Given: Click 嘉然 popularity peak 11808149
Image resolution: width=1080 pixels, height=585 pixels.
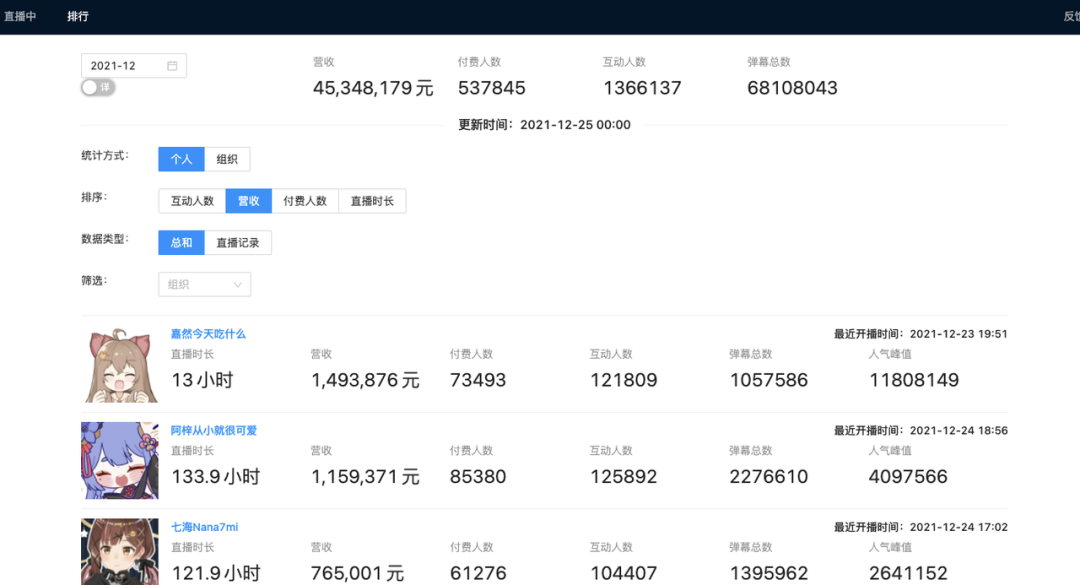Looking at the screenshot, I should (914, 380).
